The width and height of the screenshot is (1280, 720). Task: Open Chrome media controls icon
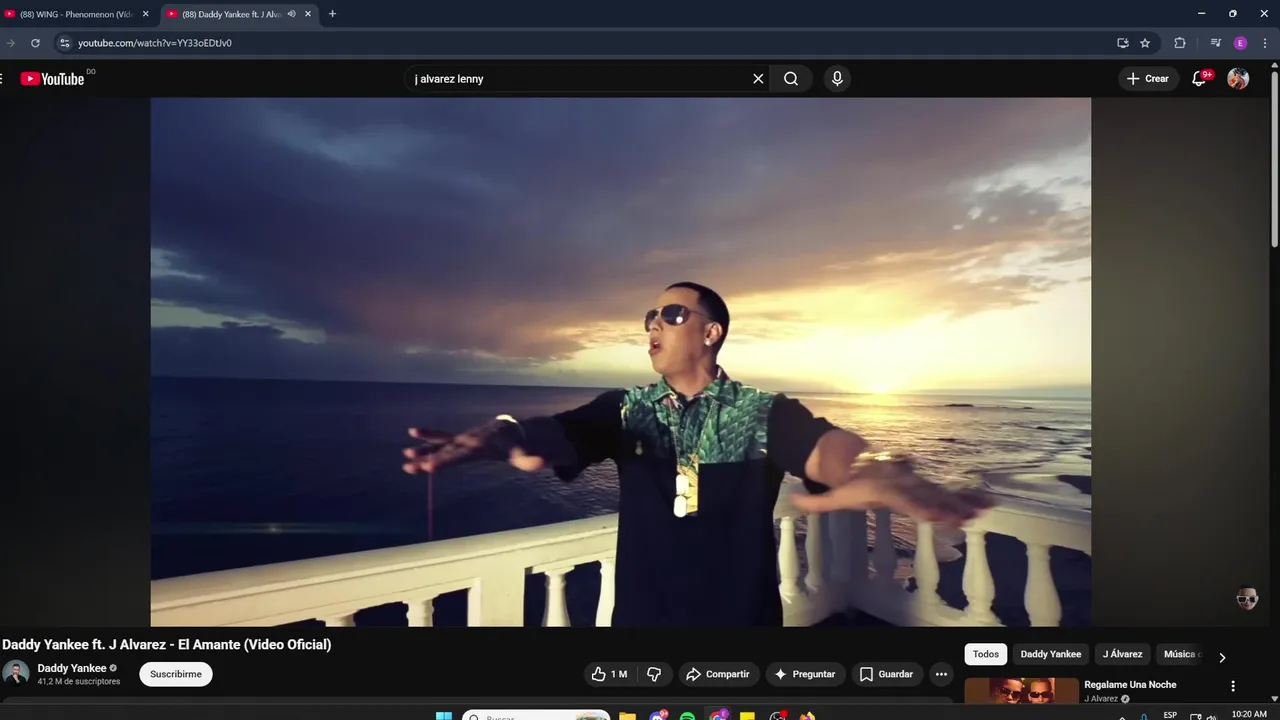pos(1216,43)
